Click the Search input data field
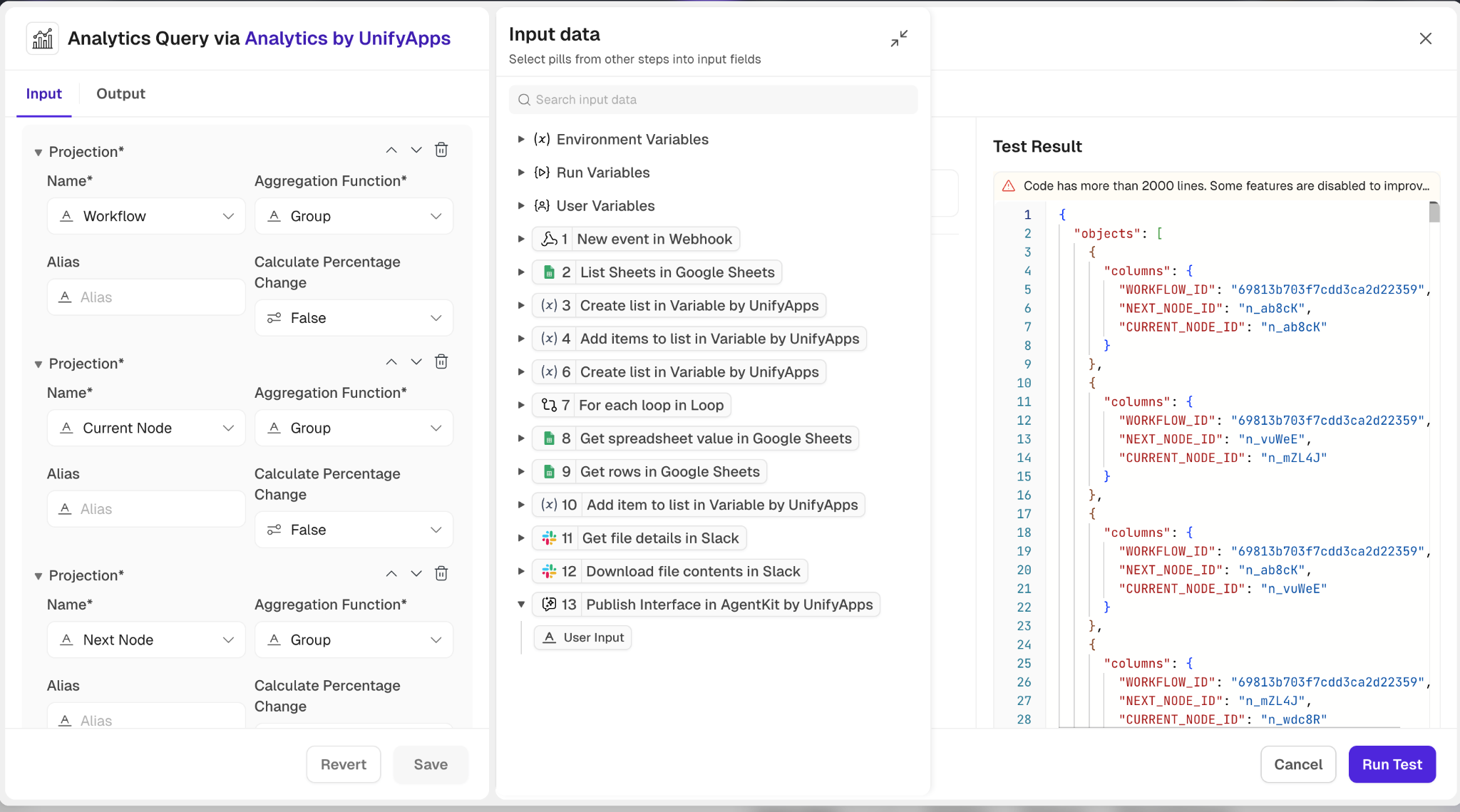The image size is (1460, 812). 713,100
